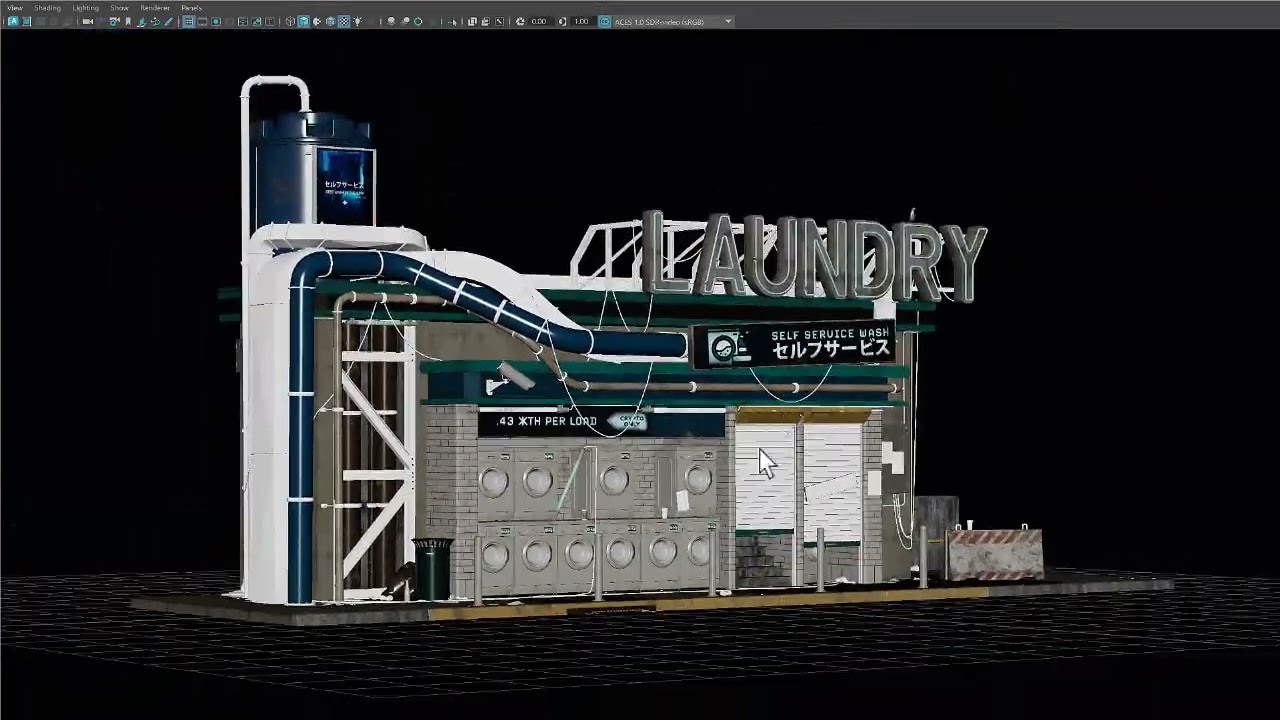Open the Shading menu
The image size is (1280, 720).
[x=47, y=8]
